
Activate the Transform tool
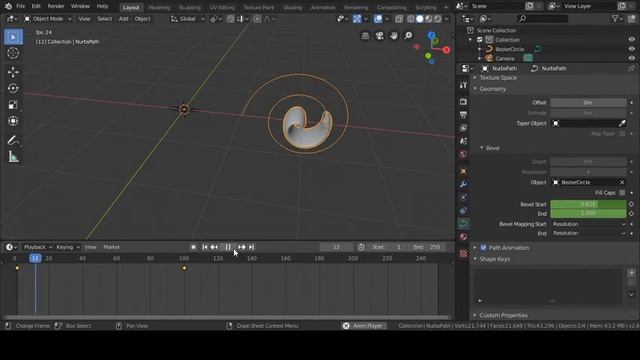13,121
